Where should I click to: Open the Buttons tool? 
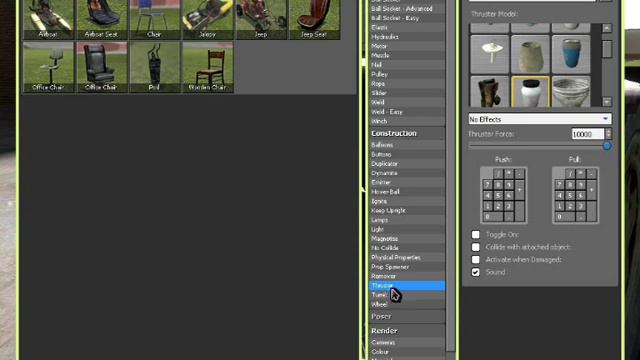[407, 154]
